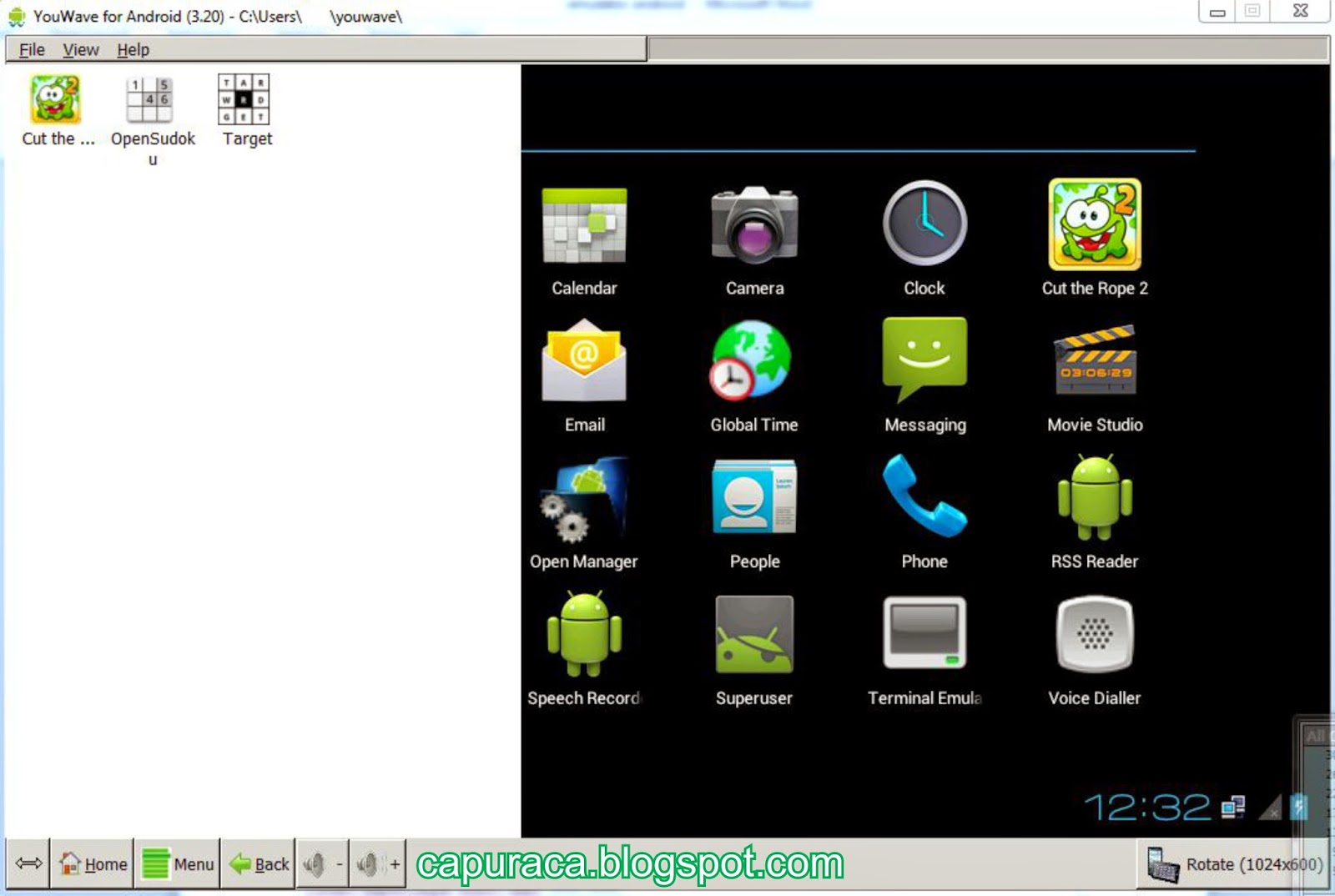The height and width of the screenshot is (896, 1335).
Task: Open the Help menu
Action: pyautogui.click(x=133, y=49)
